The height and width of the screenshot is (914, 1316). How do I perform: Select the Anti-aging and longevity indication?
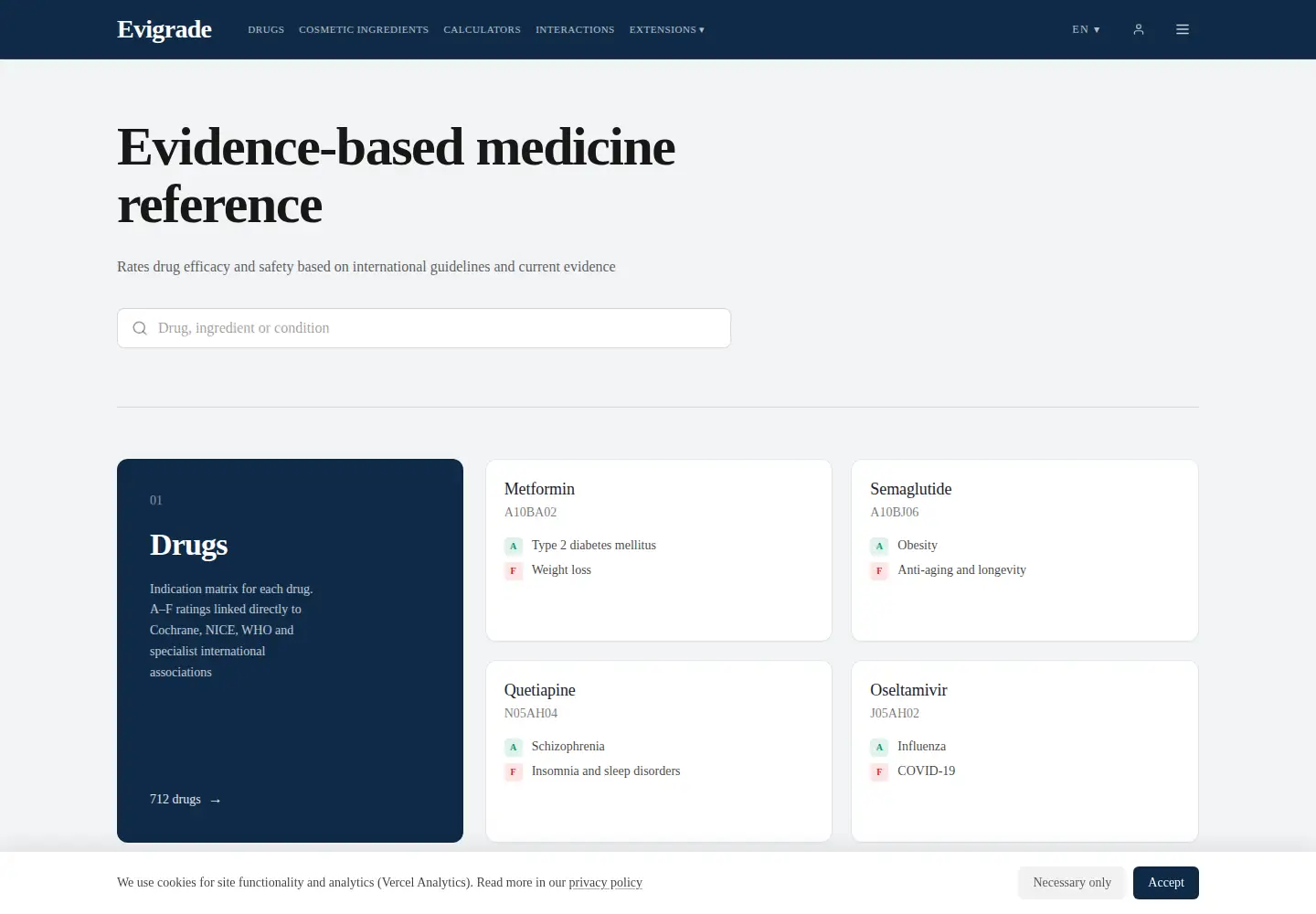coord(961,570)
